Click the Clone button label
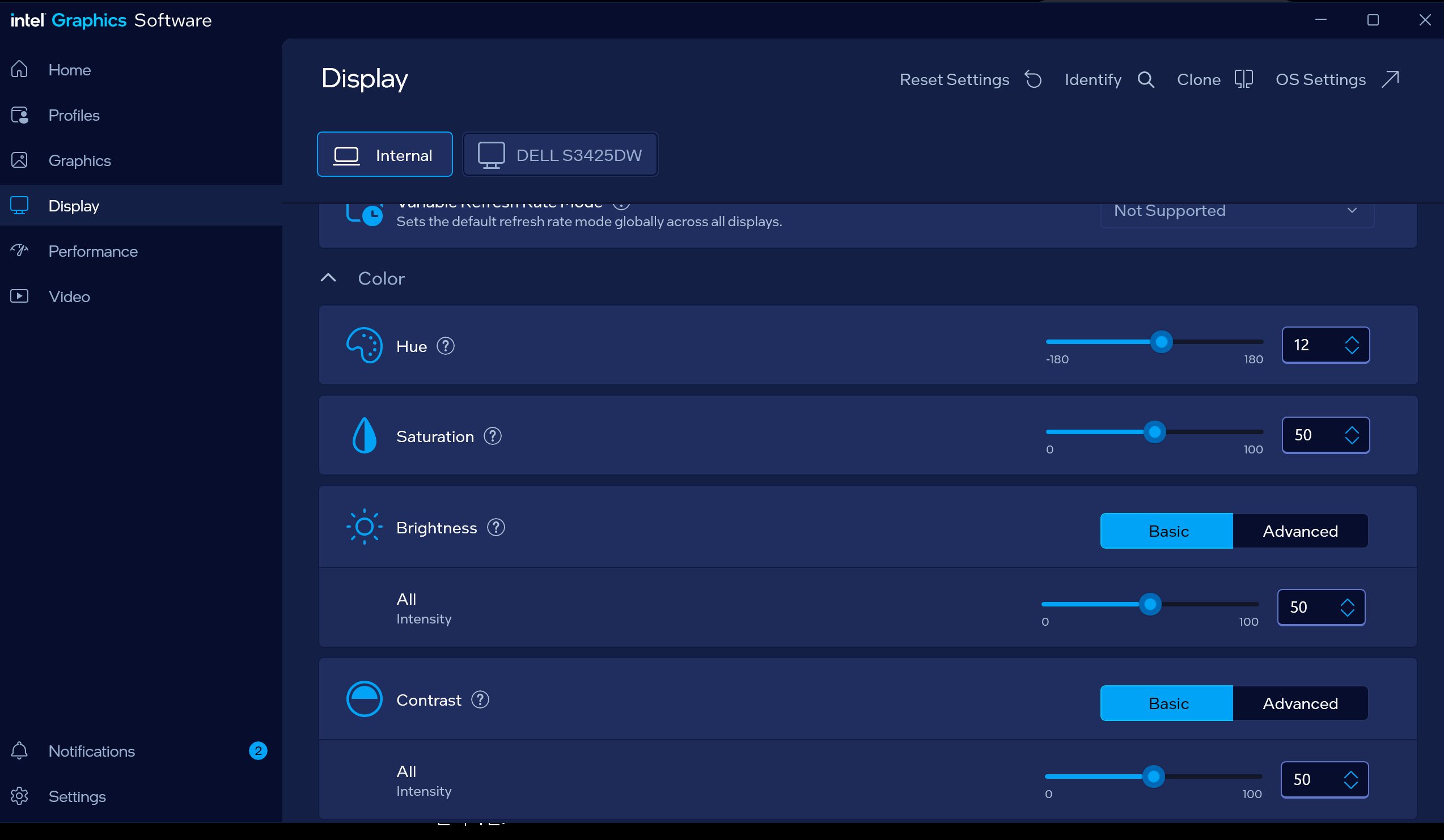1444x840 pixels. (x=1198, y=79)
